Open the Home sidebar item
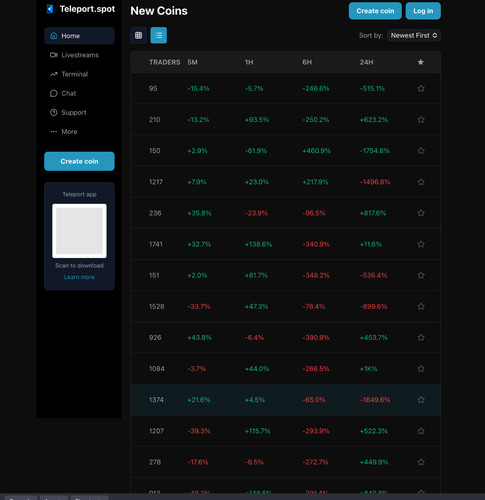The width and height of the screenshot is (485, 500). (79, 36)
